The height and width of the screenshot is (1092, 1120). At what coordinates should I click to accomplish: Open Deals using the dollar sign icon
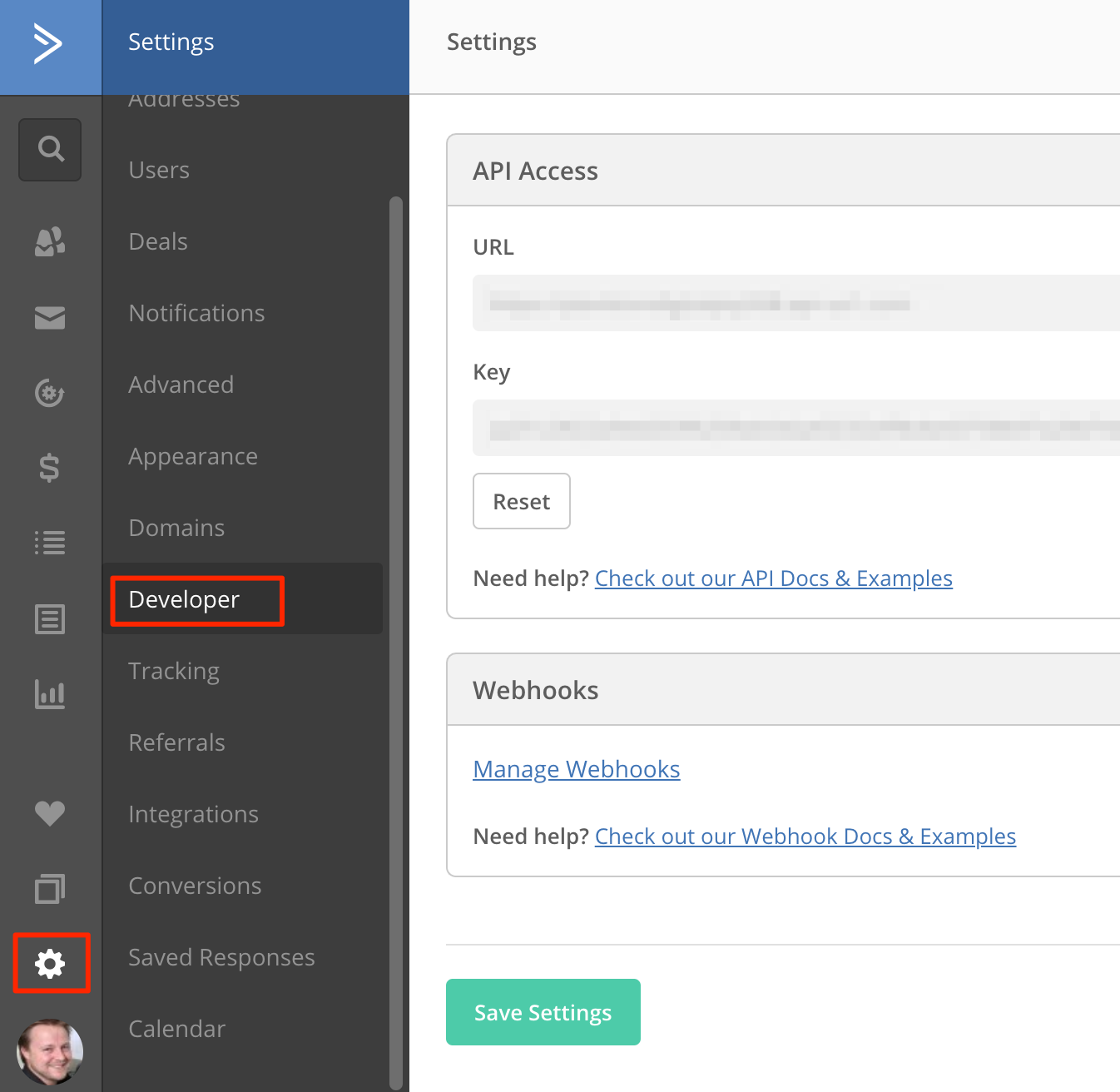click(x=50, y=468)
